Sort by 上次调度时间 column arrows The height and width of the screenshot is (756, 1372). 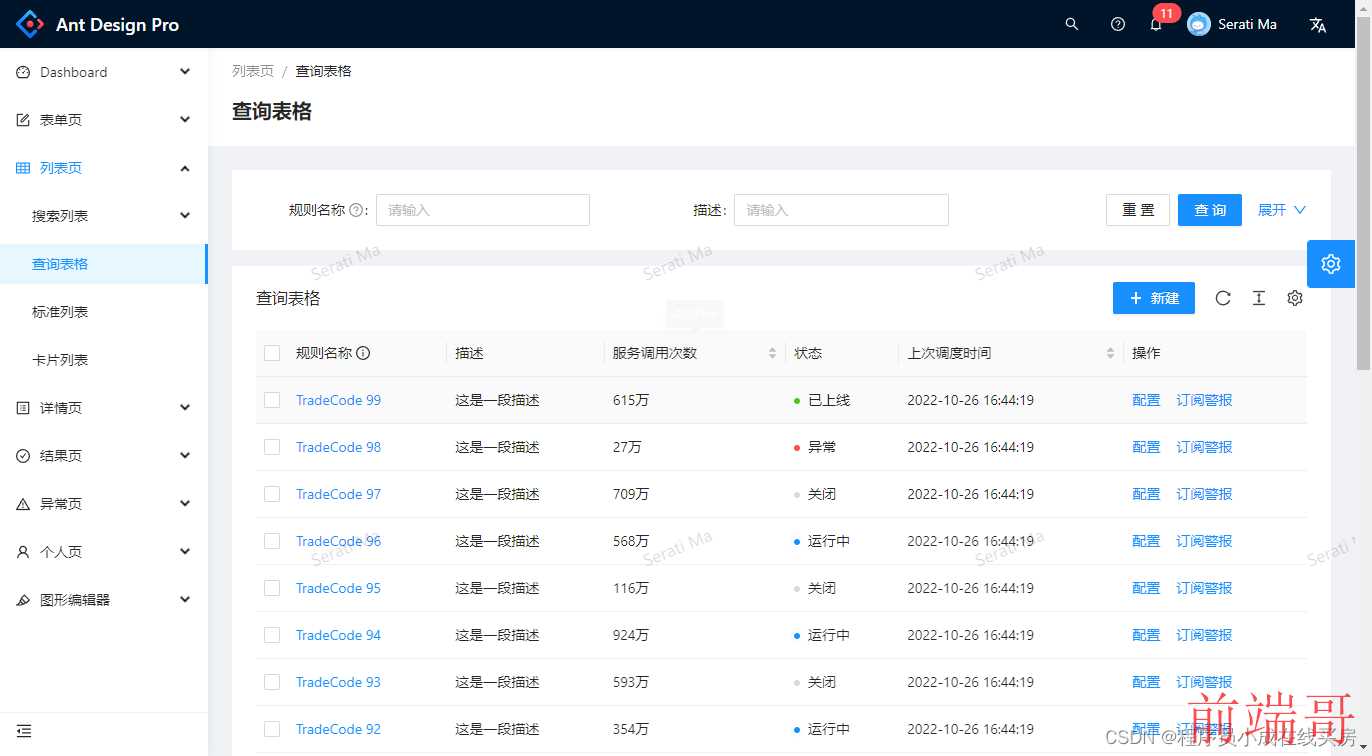(x=1110, y=353)
